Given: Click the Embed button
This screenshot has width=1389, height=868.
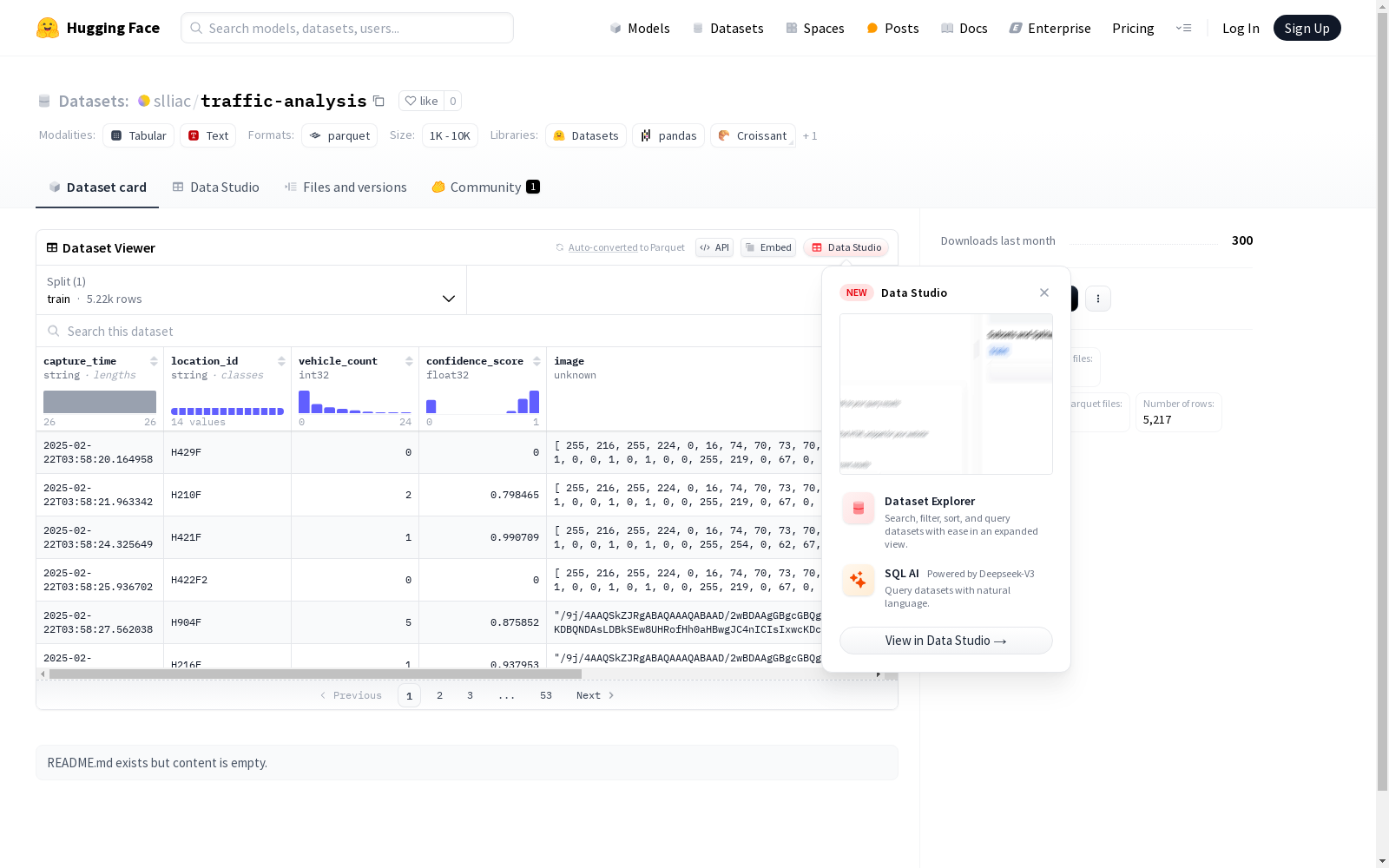Looking at the screenshot, I should coord(768,247).
